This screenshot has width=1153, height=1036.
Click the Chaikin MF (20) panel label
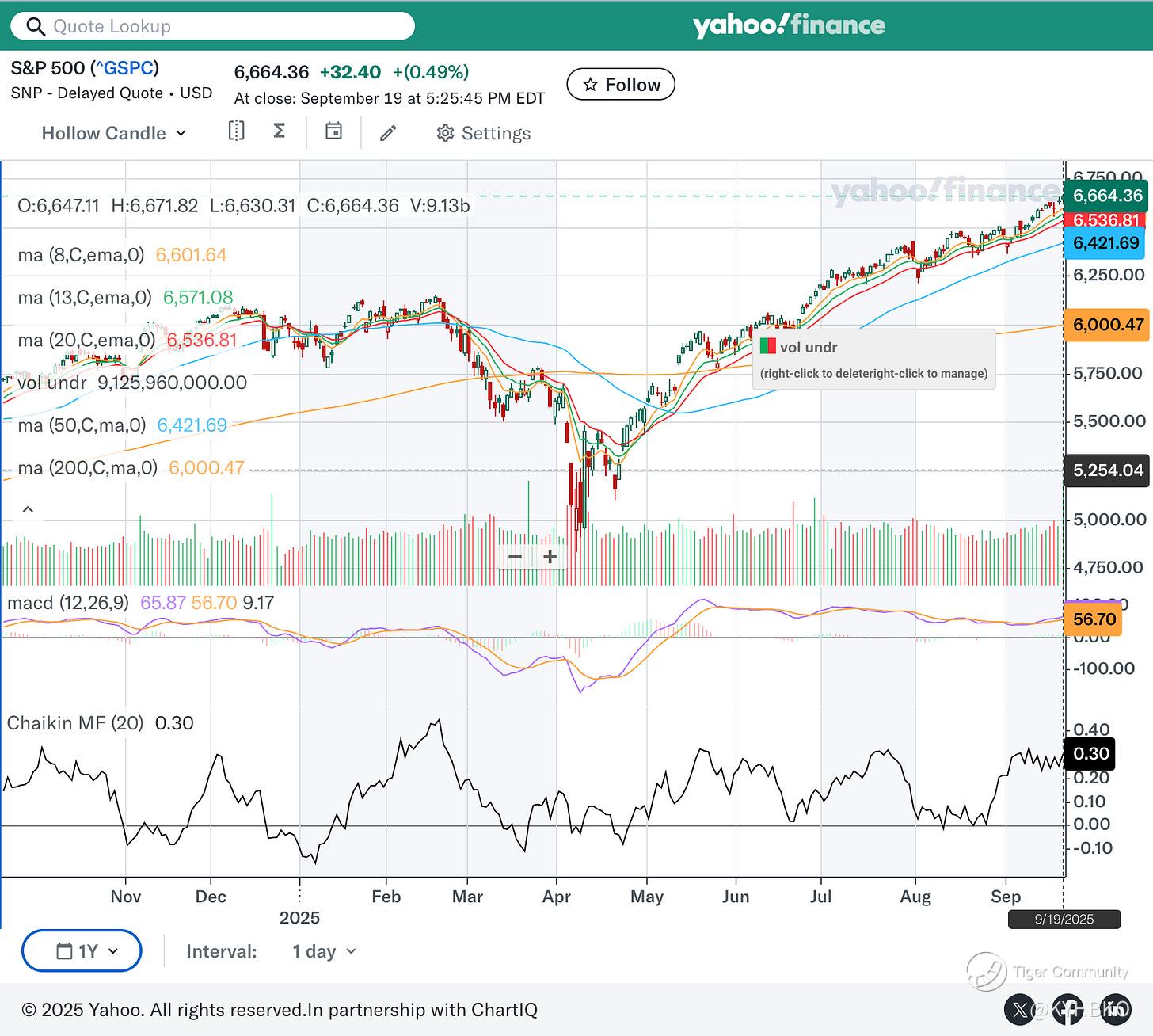(x=75, y=723)
